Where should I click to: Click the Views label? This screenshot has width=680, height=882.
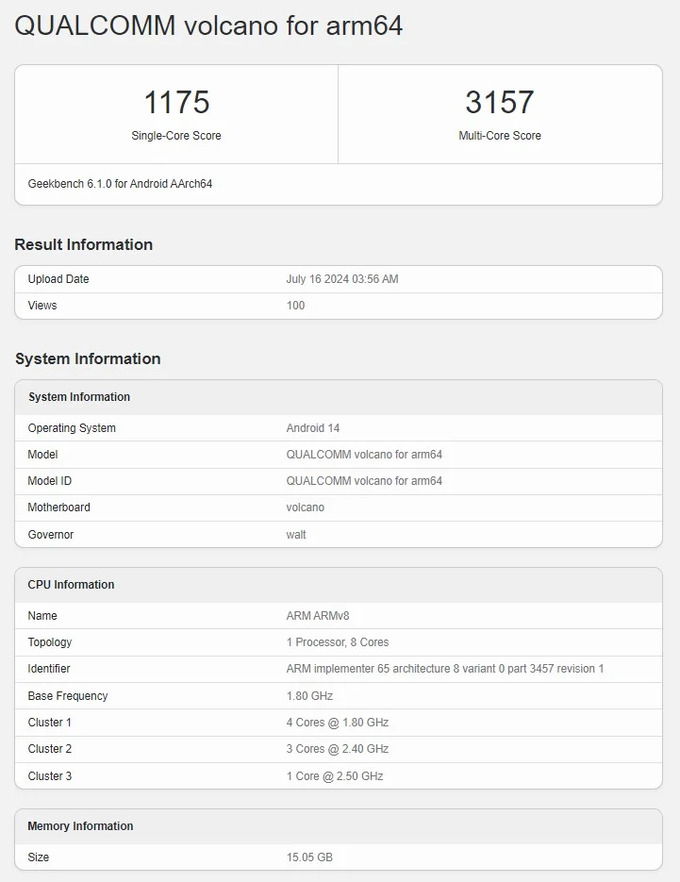(x=42, y=305)
